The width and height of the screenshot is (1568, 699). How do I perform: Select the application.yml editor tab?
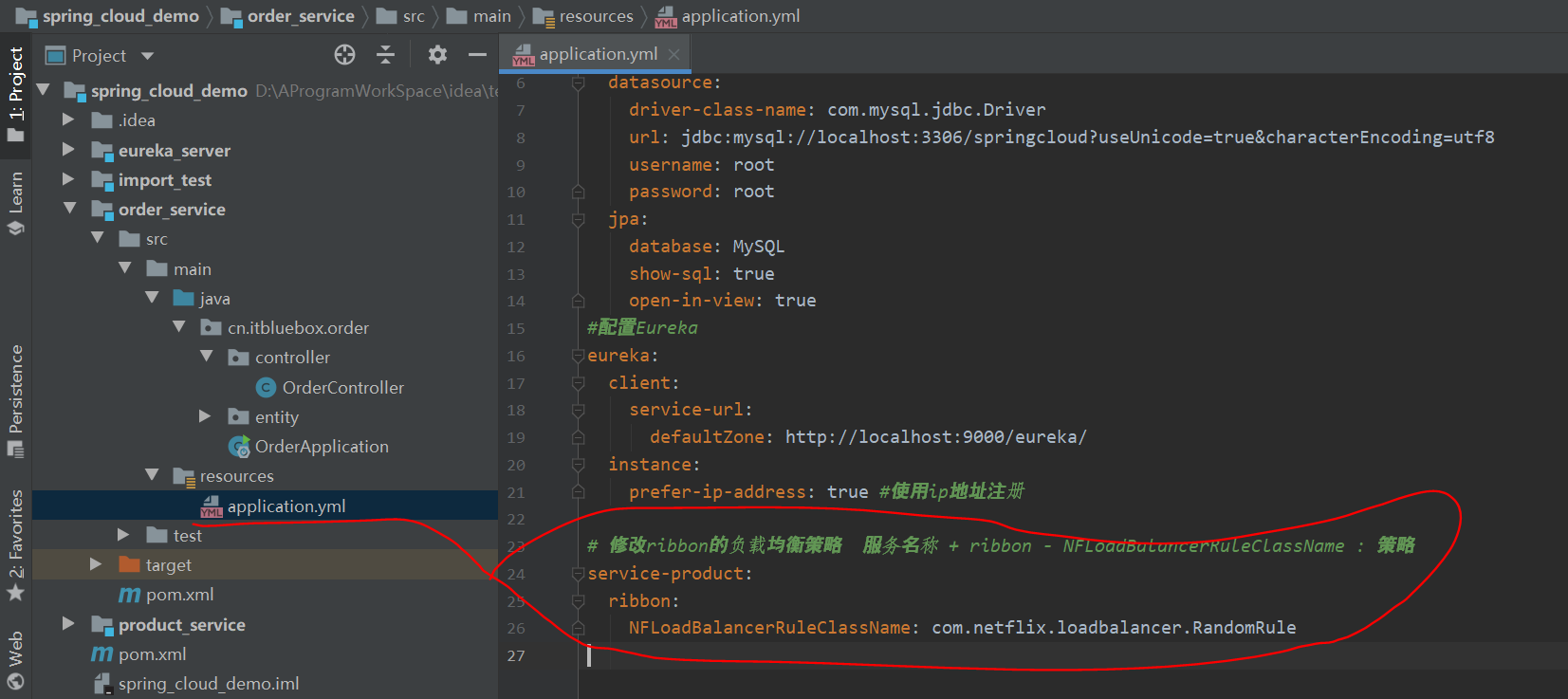pos(596,55)
